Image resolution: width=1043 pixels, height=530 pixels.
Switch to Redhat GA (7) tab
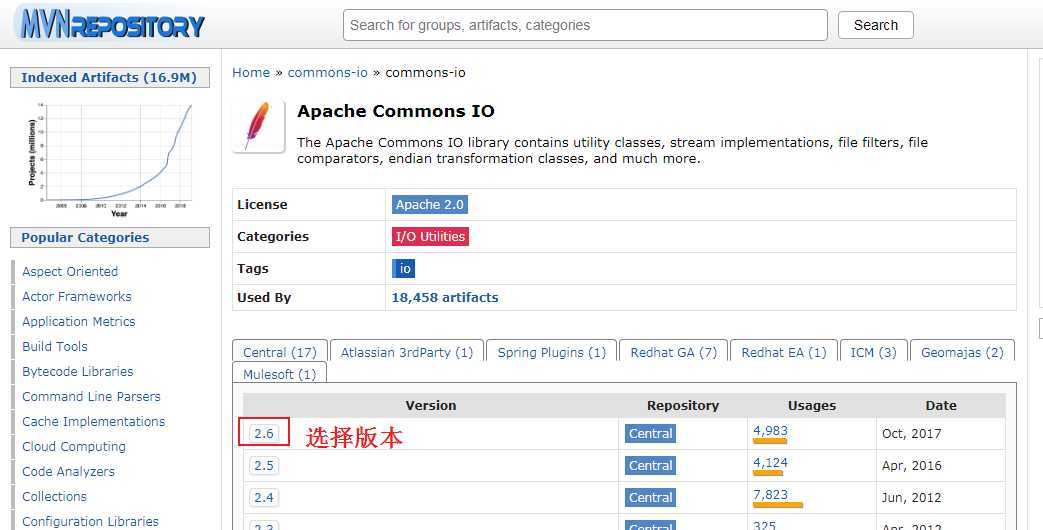click(674, 352)
